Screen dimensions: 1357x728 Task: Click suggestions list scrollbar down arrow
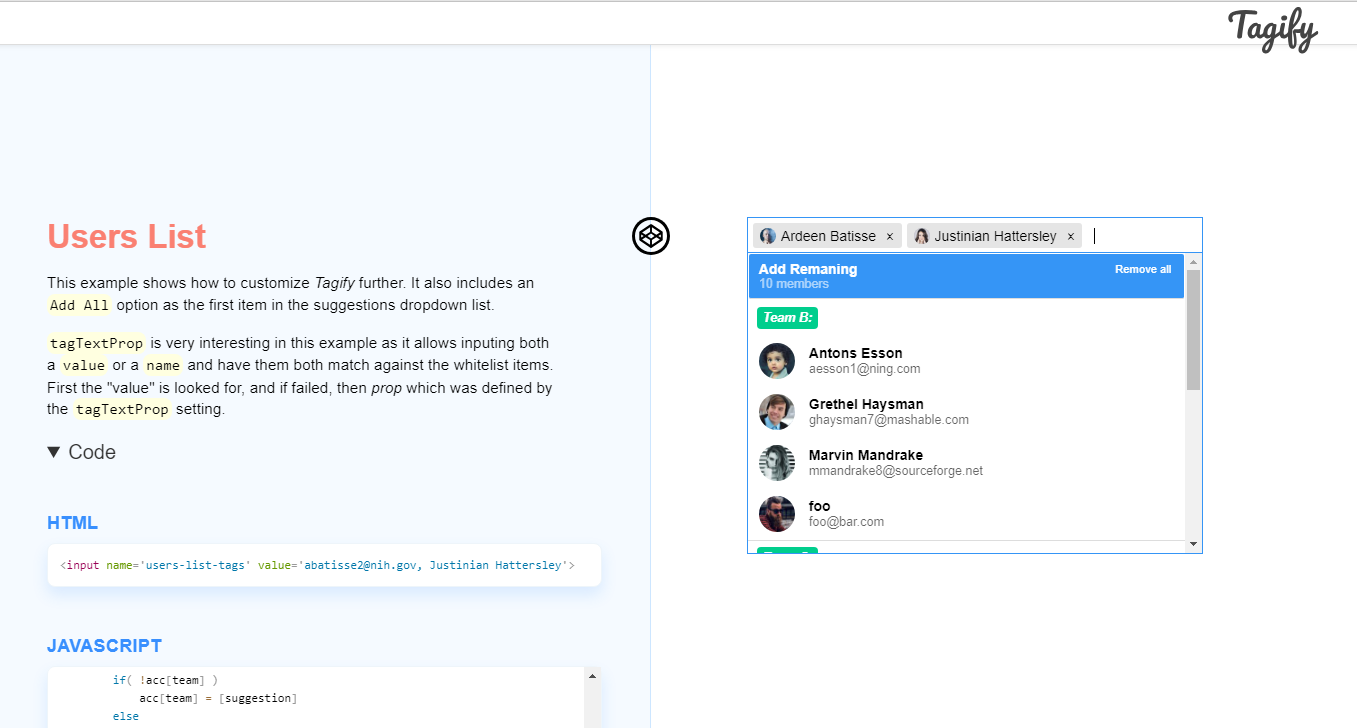click(1193, 544)
